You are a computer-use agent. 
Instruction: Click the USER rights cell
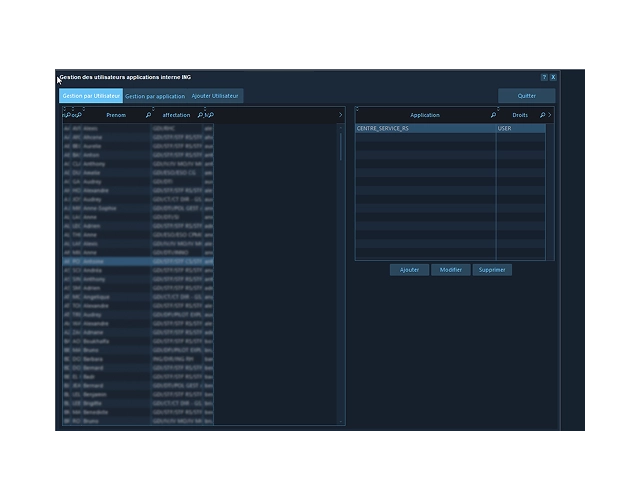pos(520,129)
